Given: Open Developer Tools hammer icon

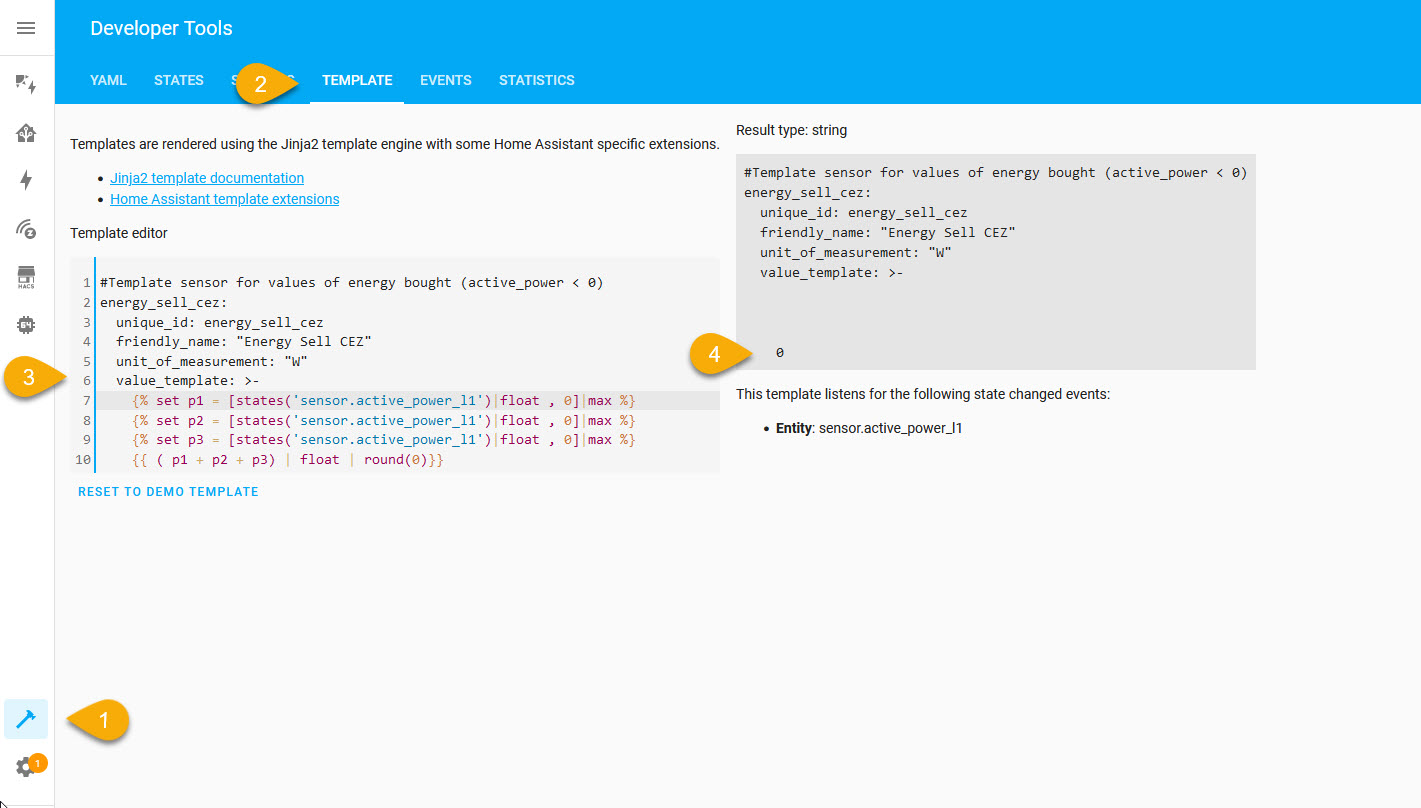Looking at the screenshot, I should (26, 719).
